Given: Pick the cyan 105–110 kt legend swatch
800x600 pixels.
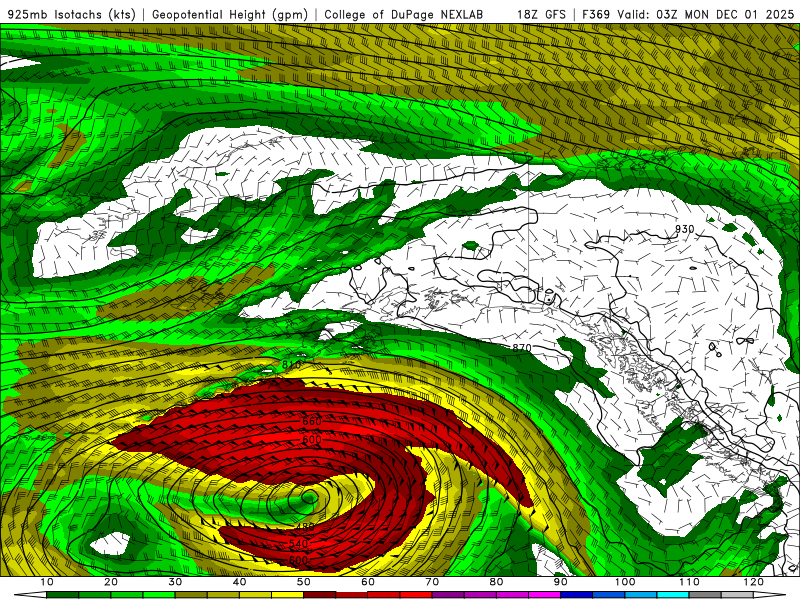Looking at the screenshot, I should tap(673, 595).
